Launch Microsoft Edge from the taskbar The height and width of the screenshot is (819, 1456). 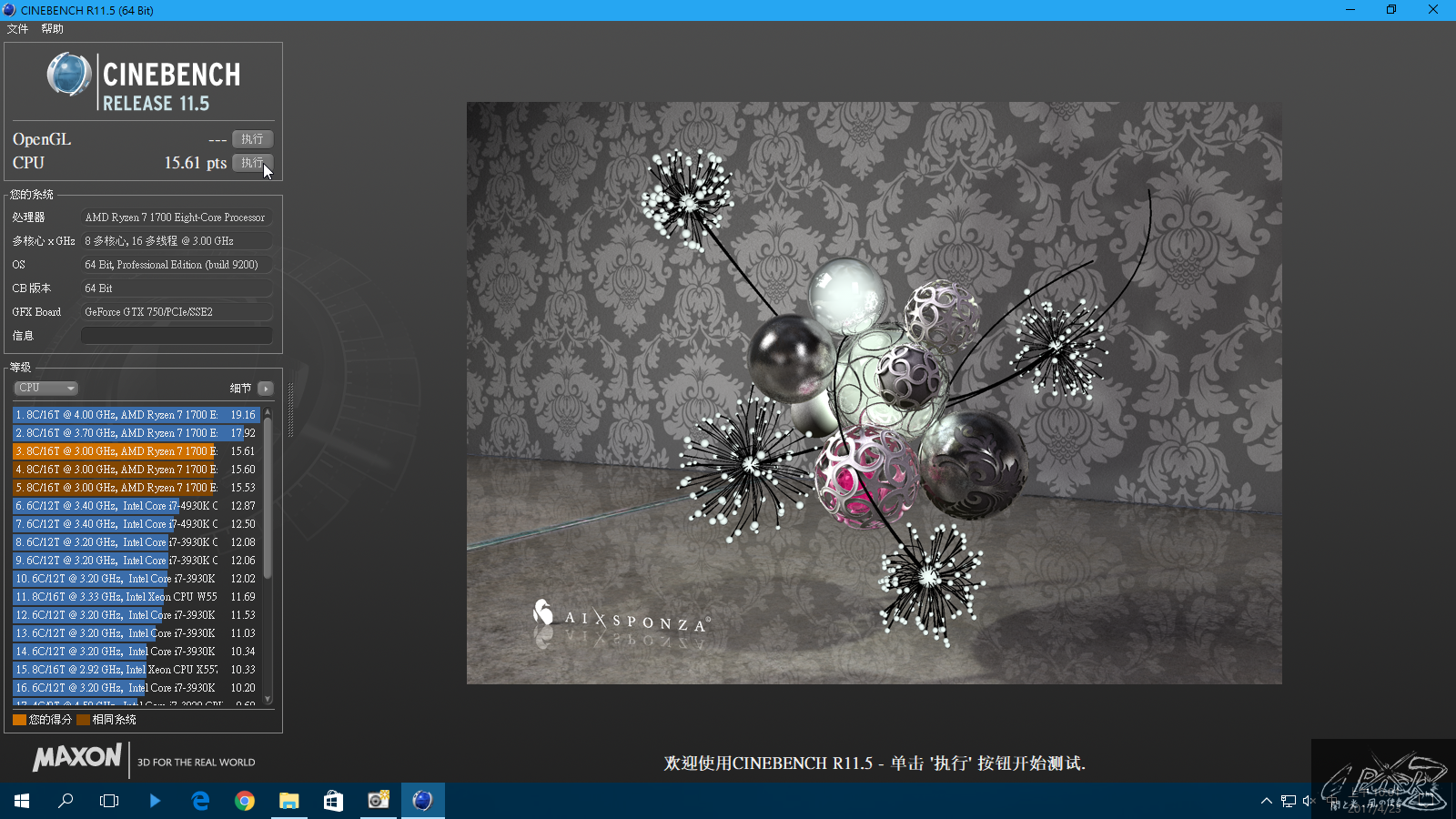[200, 801]
